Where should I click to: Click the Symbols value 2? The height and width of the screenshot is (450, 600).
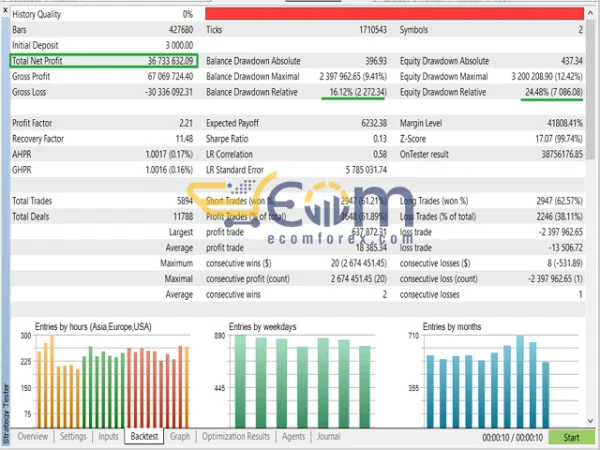point(580,30)
